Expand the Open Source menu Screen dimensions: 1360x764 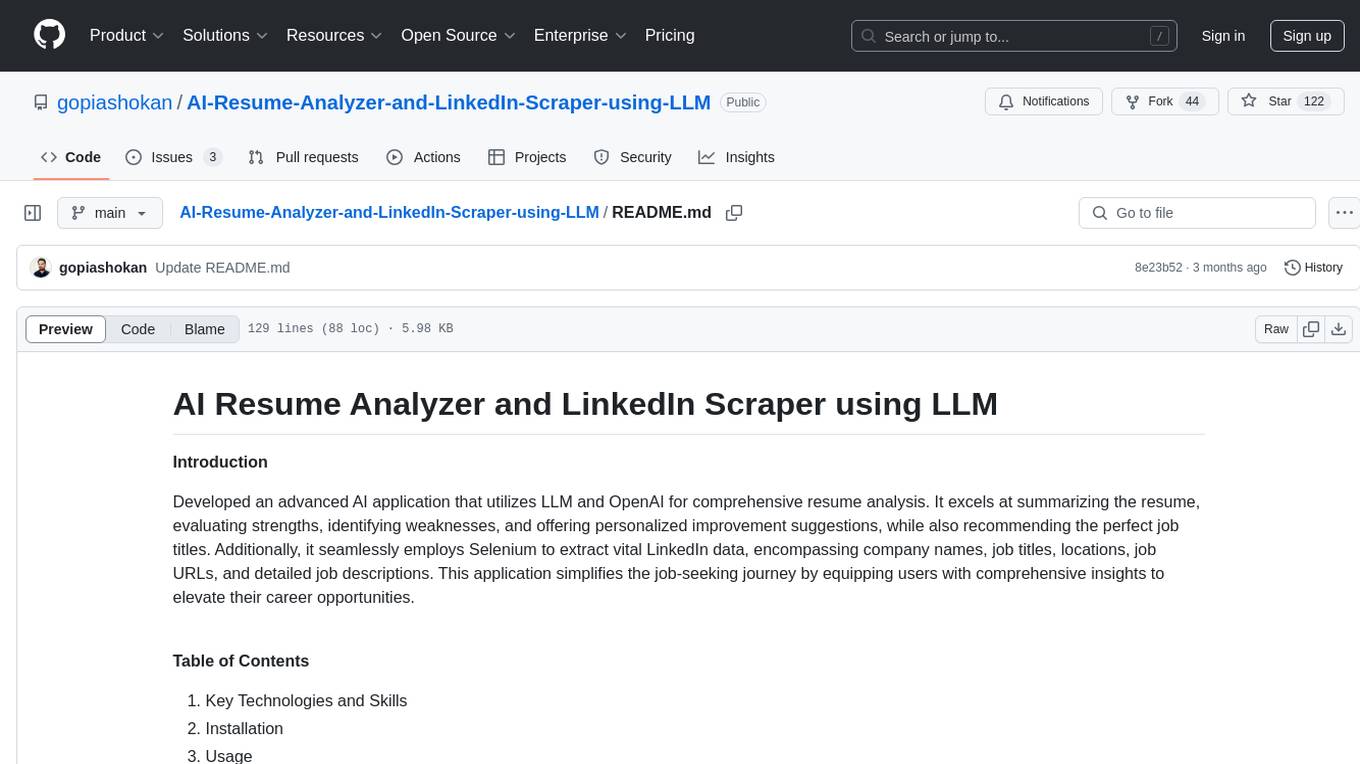(x=458, y=35)
